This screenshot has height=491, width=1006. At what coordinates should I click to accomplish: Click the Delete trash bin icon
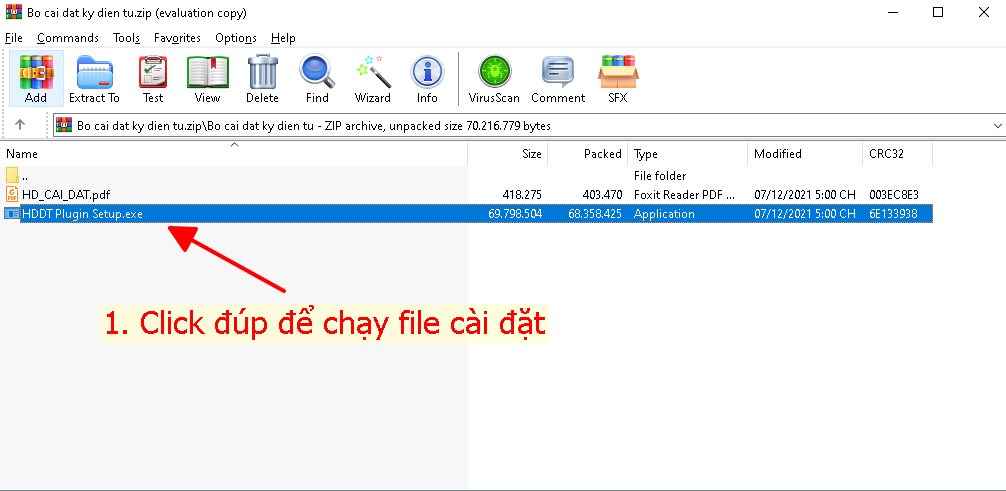click(262, 78)
